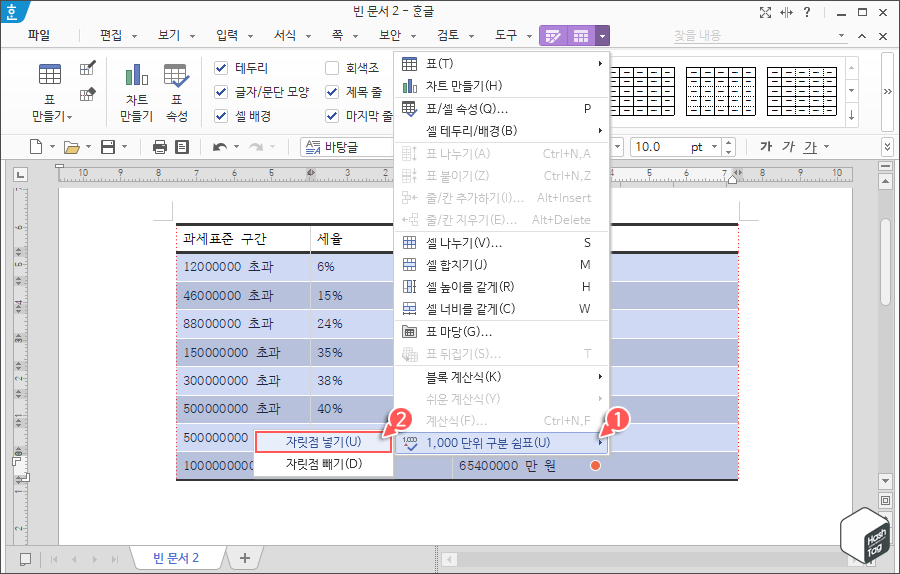900x574 pixels.
Task: Expand the 편집 menu dropdown arrow
Action: pos(134,36)
